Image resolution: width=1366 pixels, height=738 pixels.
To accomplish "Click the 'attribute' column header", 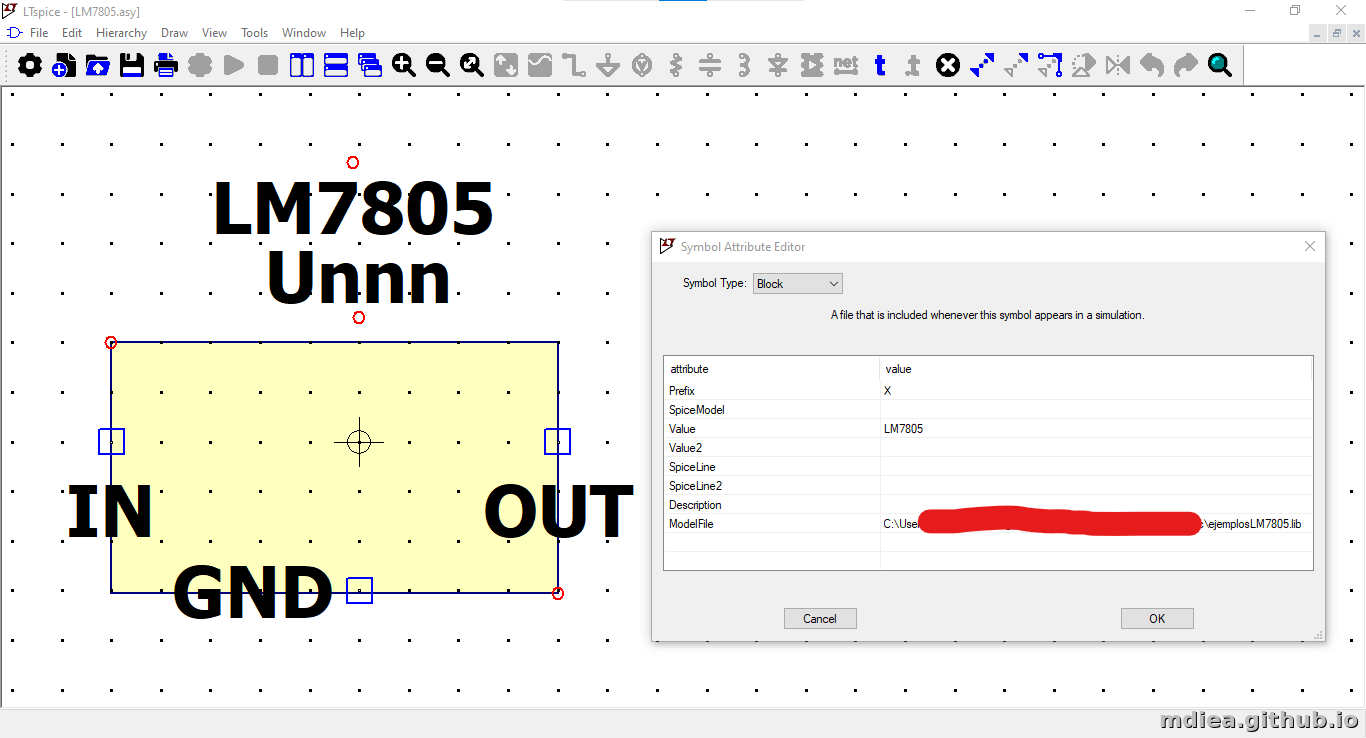I will [772, 369].
